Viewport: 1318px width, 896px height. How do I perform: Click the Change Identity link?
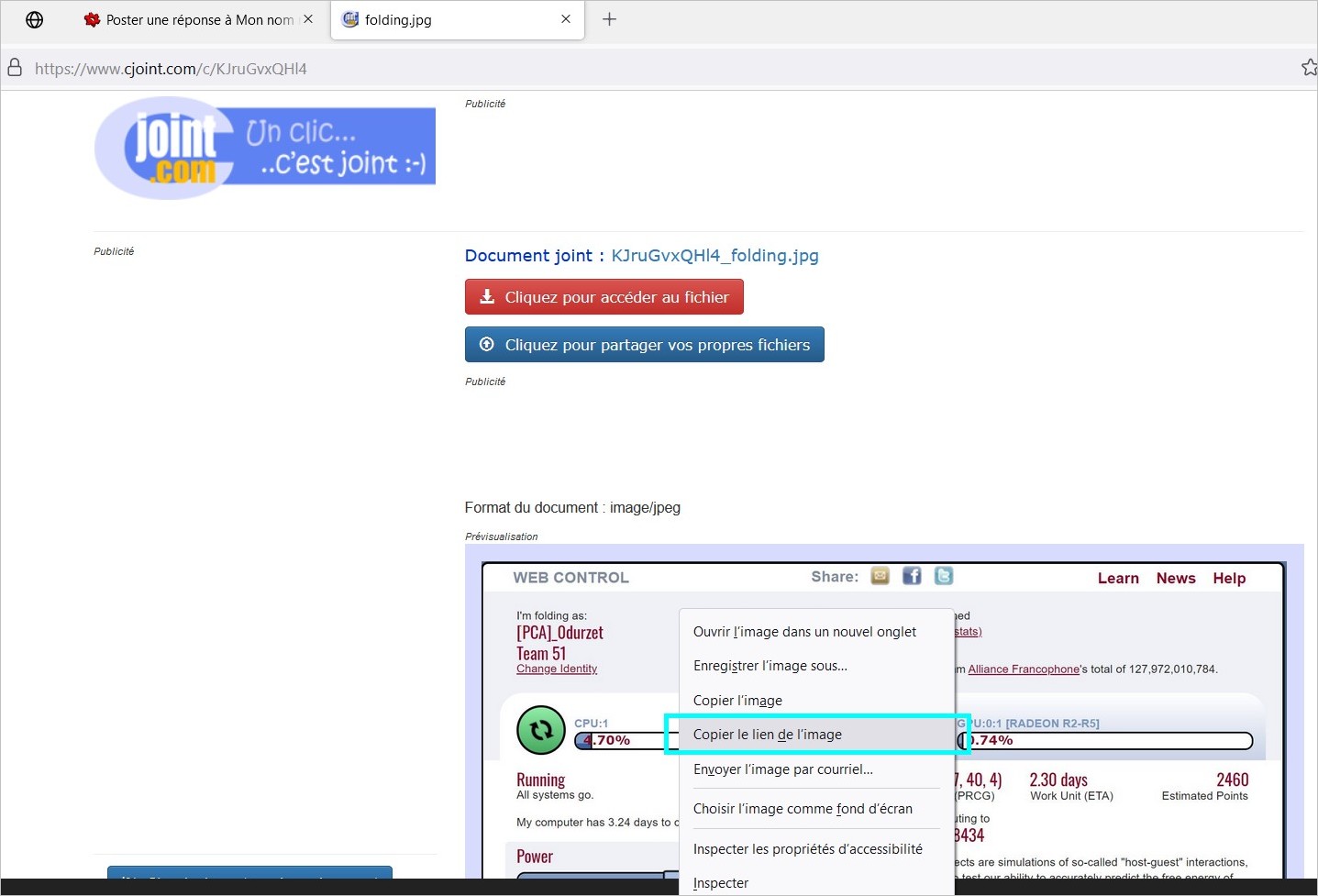pos(557,669)
